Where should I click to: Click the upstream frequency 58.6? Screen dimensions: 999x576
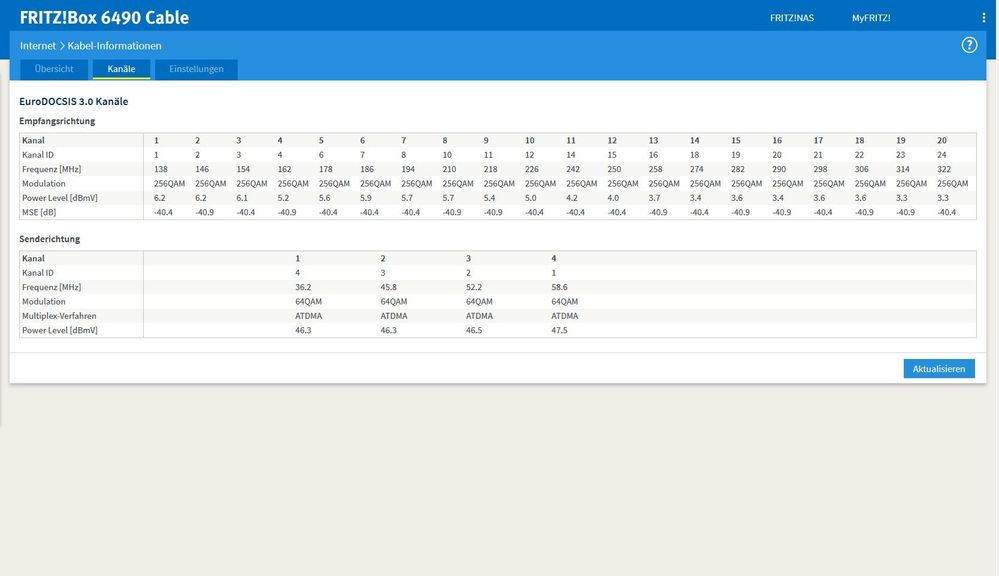point(559,287)
